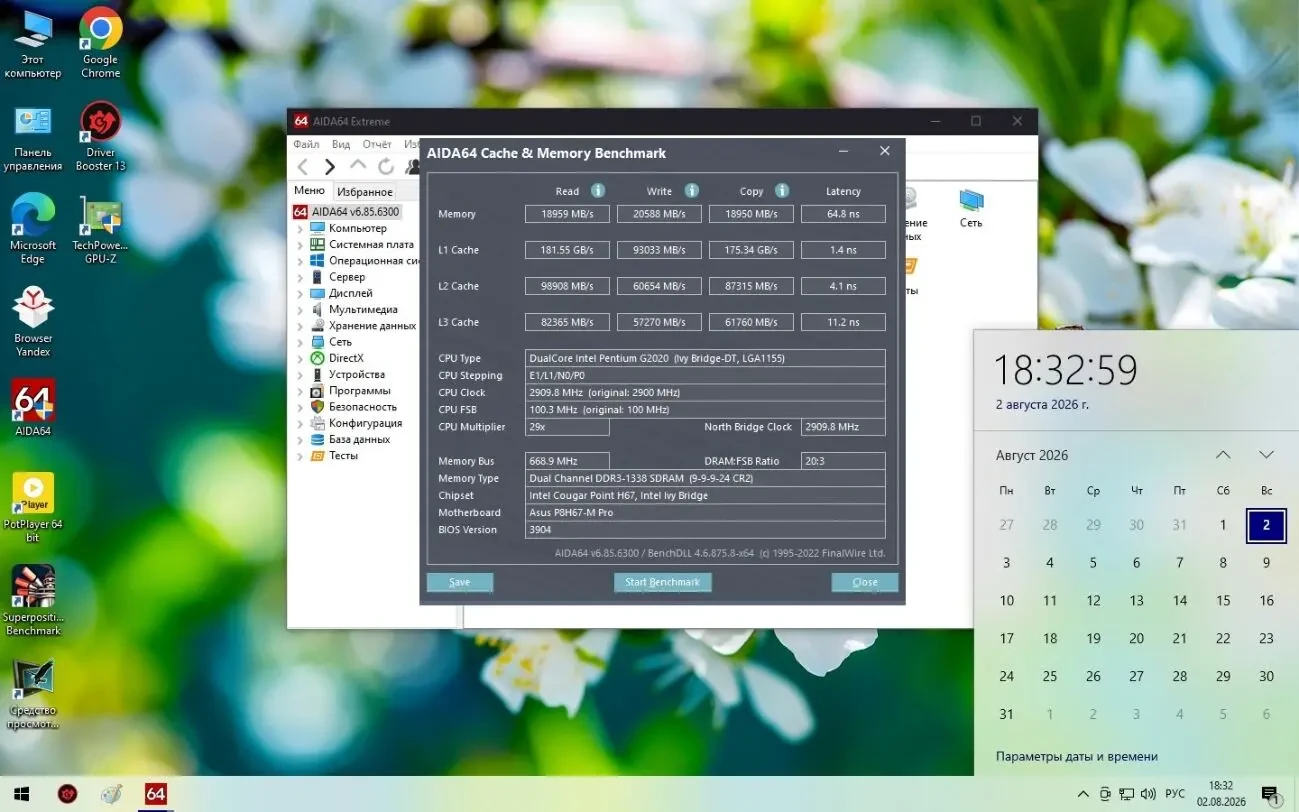
Task: Open the taskbar volume icon
Action: tap(1148, 794)
